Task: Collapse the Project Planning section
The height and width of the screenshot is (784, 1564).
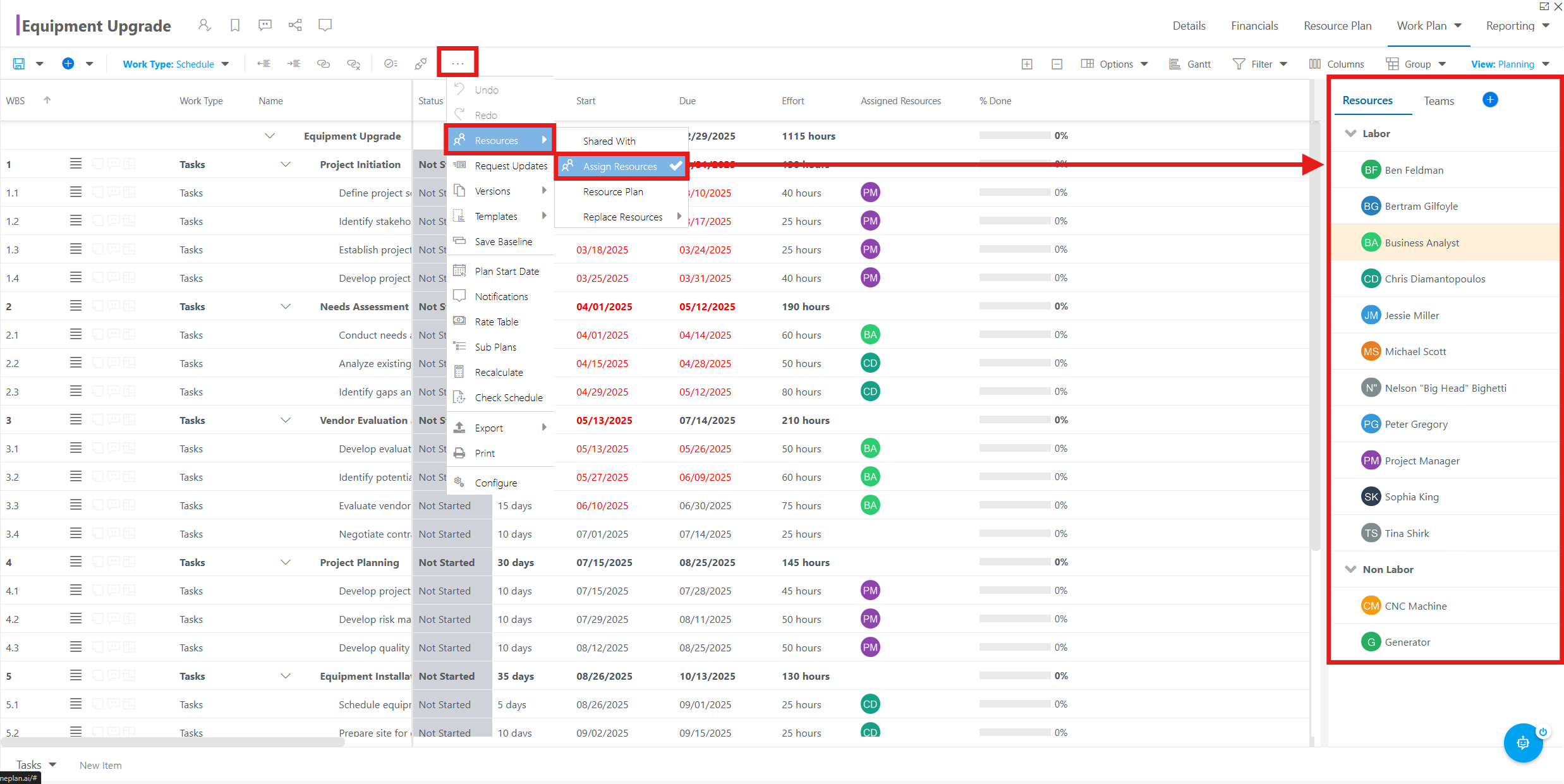Action: point(286,562)
